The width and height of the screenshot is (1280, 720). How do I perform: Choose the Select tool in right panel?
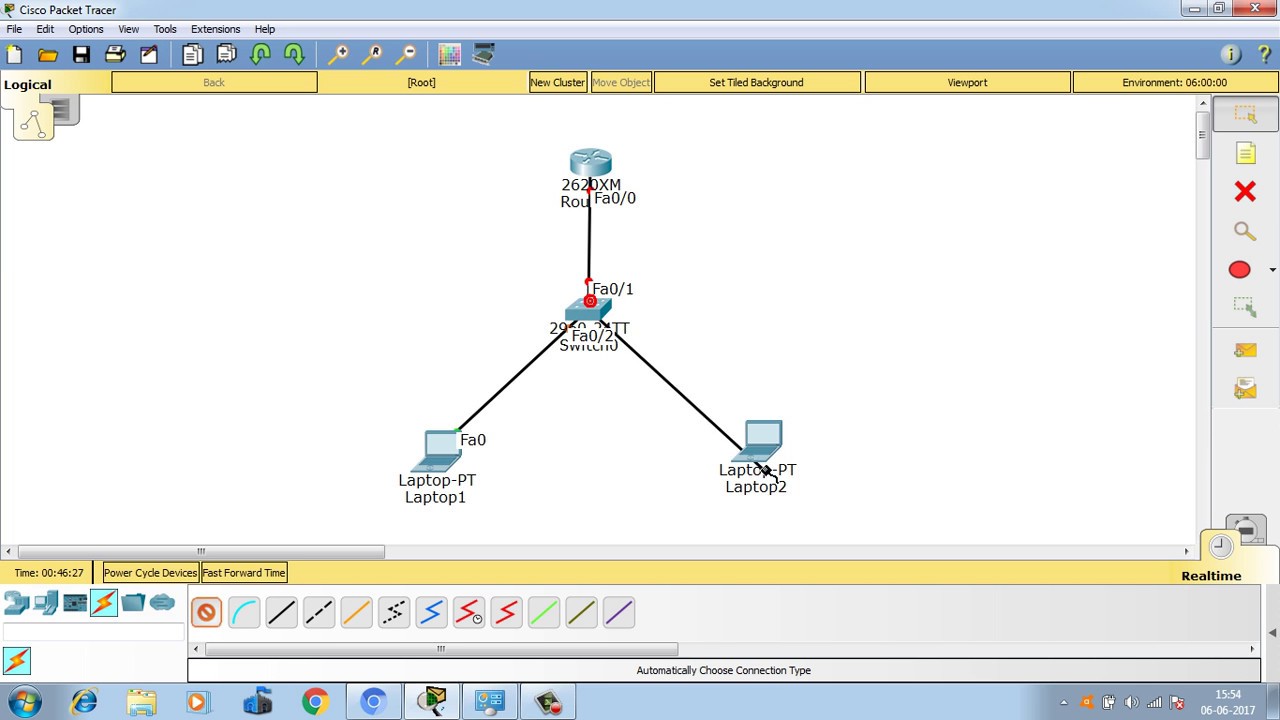[x=1245, y=115]
